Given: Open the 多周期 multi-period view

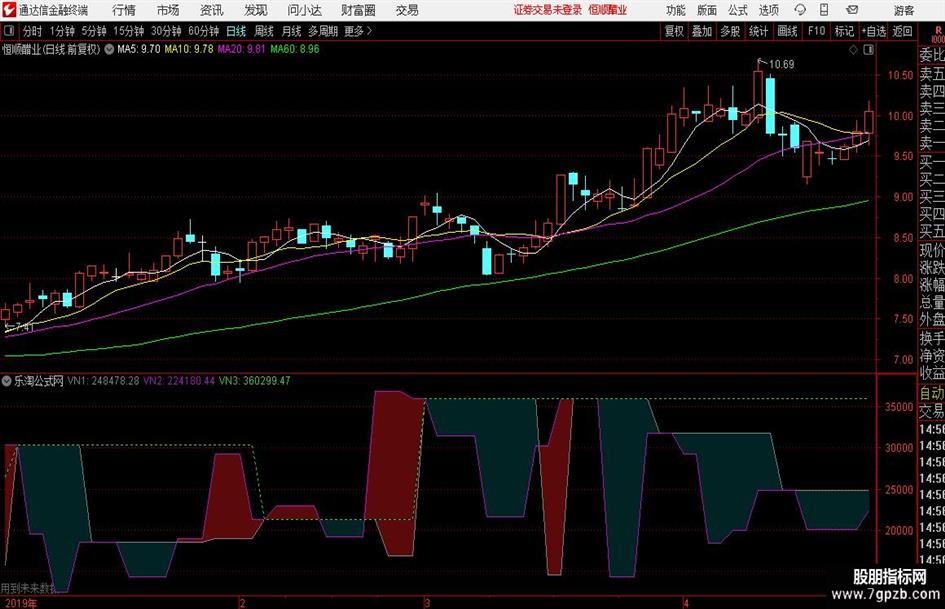Looking at the screenshot, I should tap(323, 31).
